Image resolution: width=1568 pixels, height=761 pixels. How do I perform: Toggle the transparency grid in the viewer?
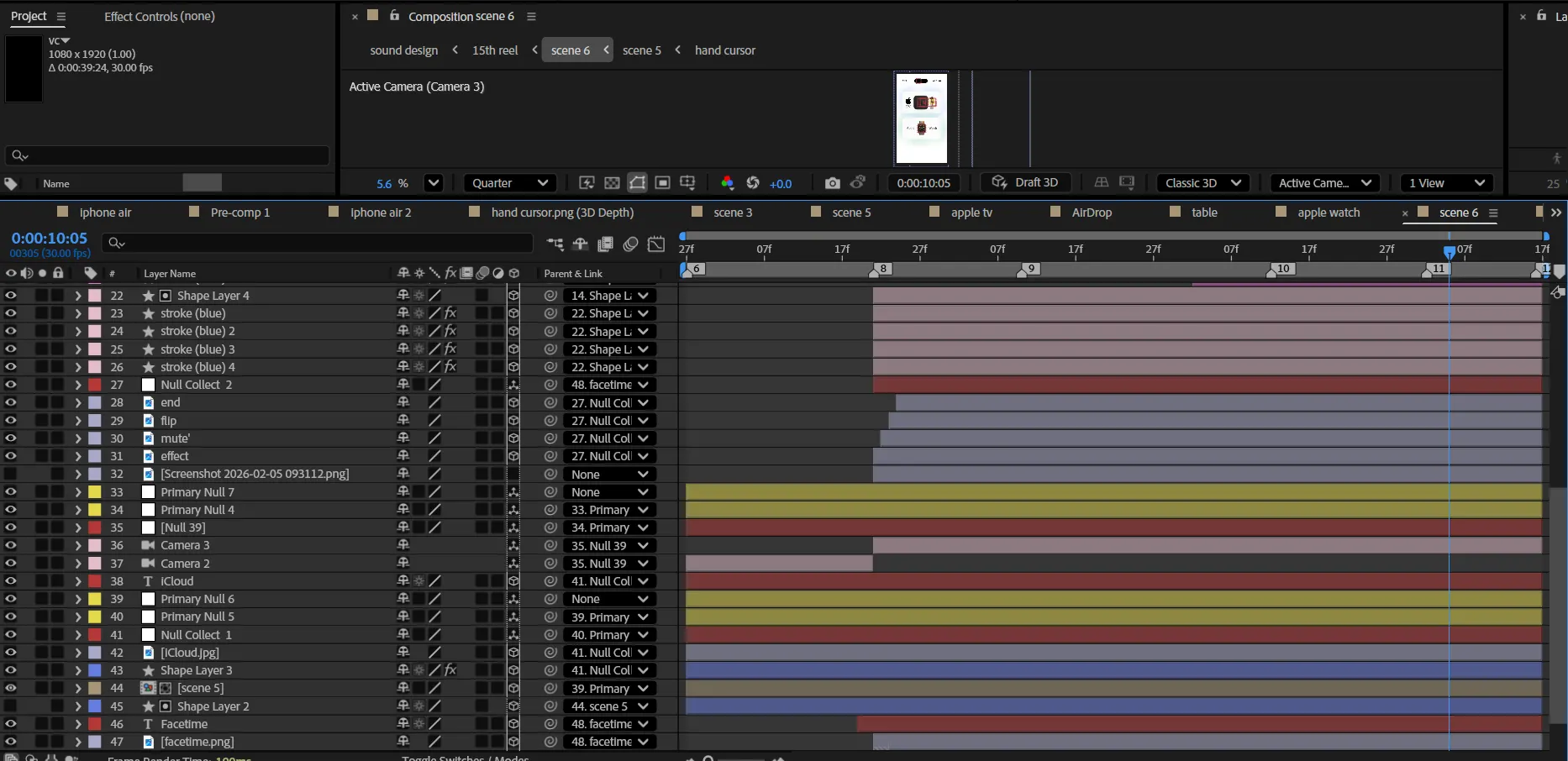click(x=613, y=183)
